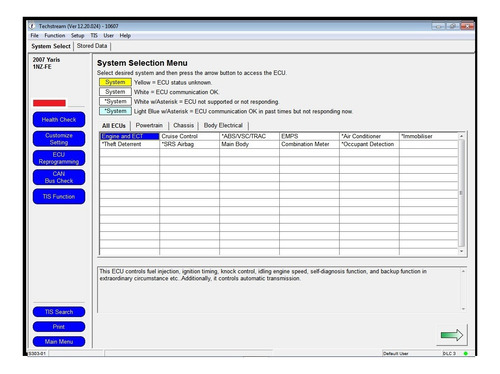The height and width of the screenshot is (374, 500).
Task: Click the white System legend box
Action: 115,92
